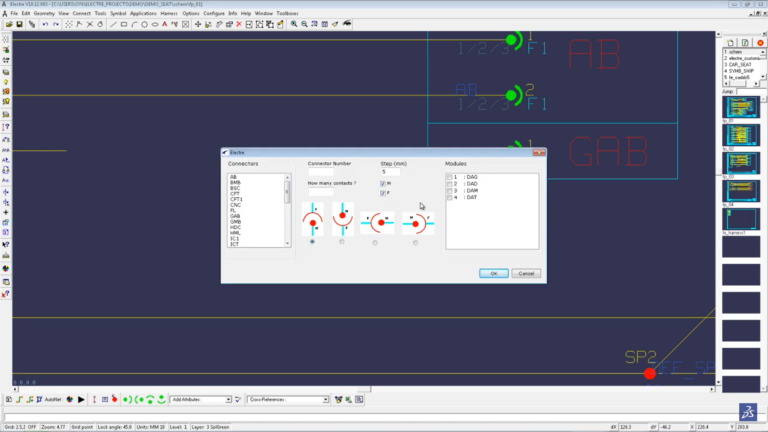Open the Geometry menu
The height and width of the screenshot is (432, 768).
44,13
